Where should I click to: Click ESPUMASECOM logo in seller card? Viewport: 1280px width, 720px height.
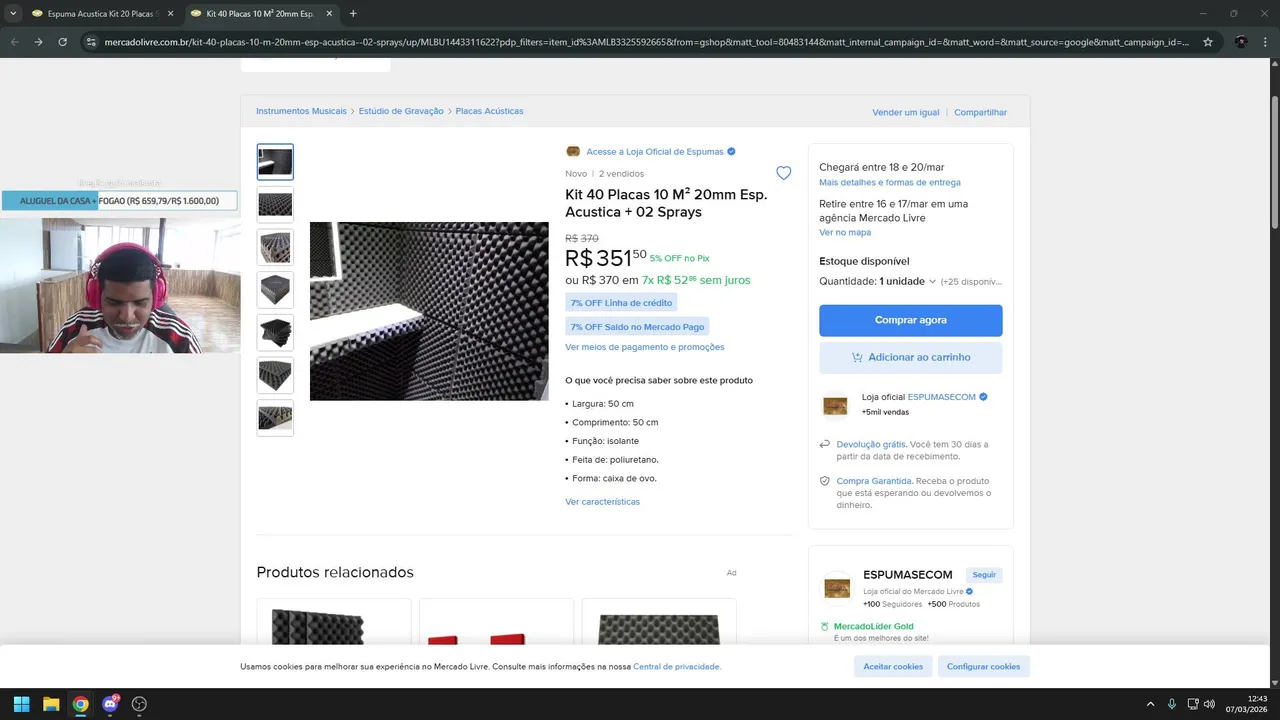click(x=837, y=587)
